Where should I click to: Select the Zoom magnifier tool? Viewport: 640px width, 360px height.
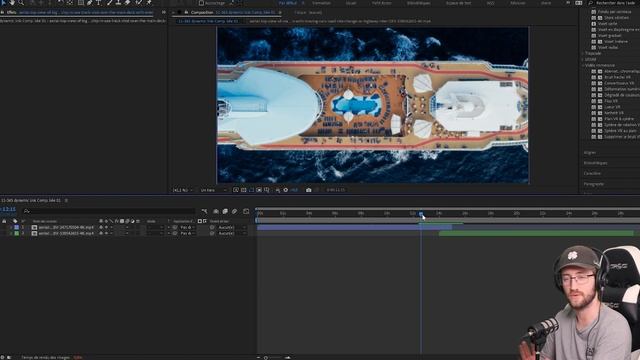pyautogui.click(x=21, y=2)
